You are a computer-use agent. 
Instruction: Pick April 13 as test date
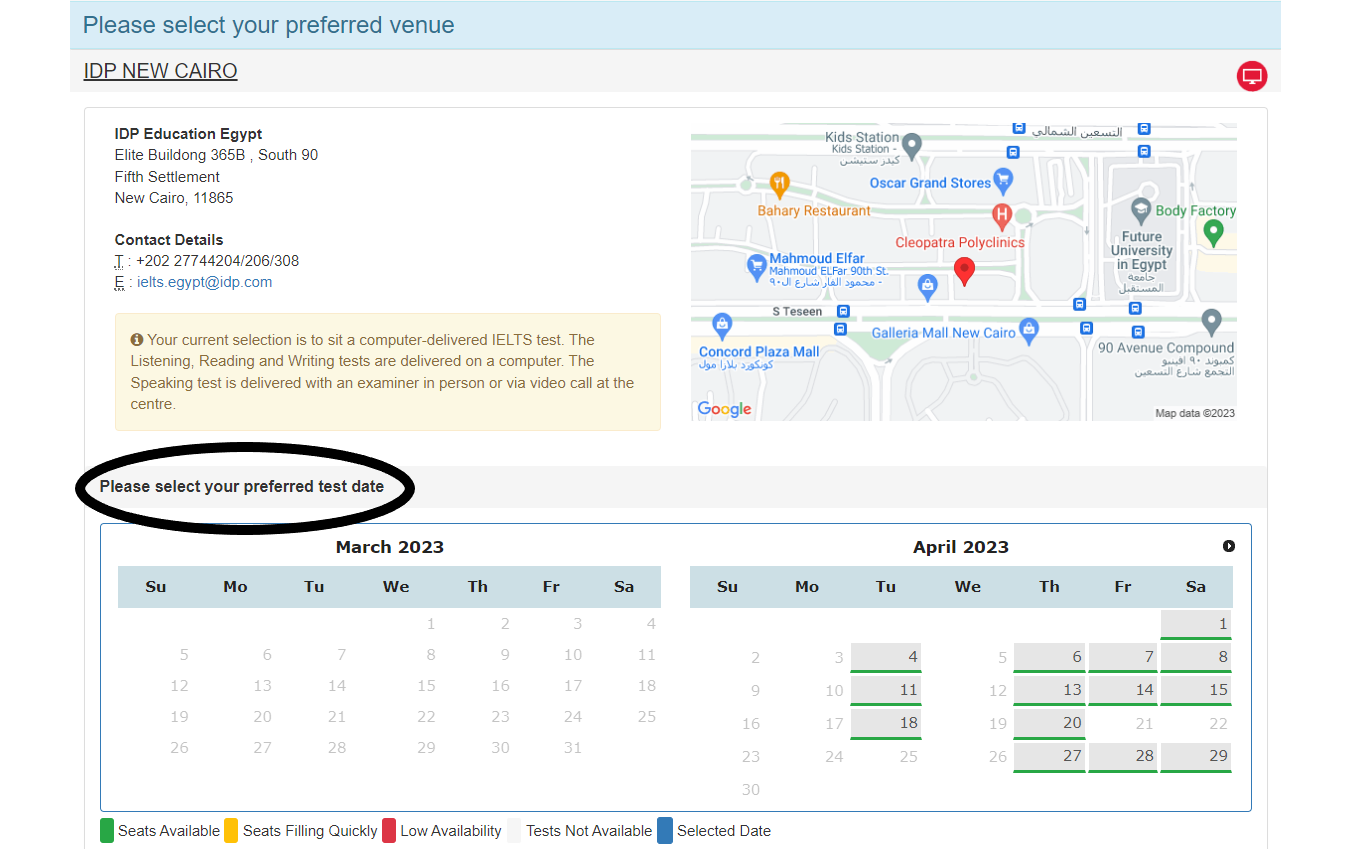(x=1049, y=691)
